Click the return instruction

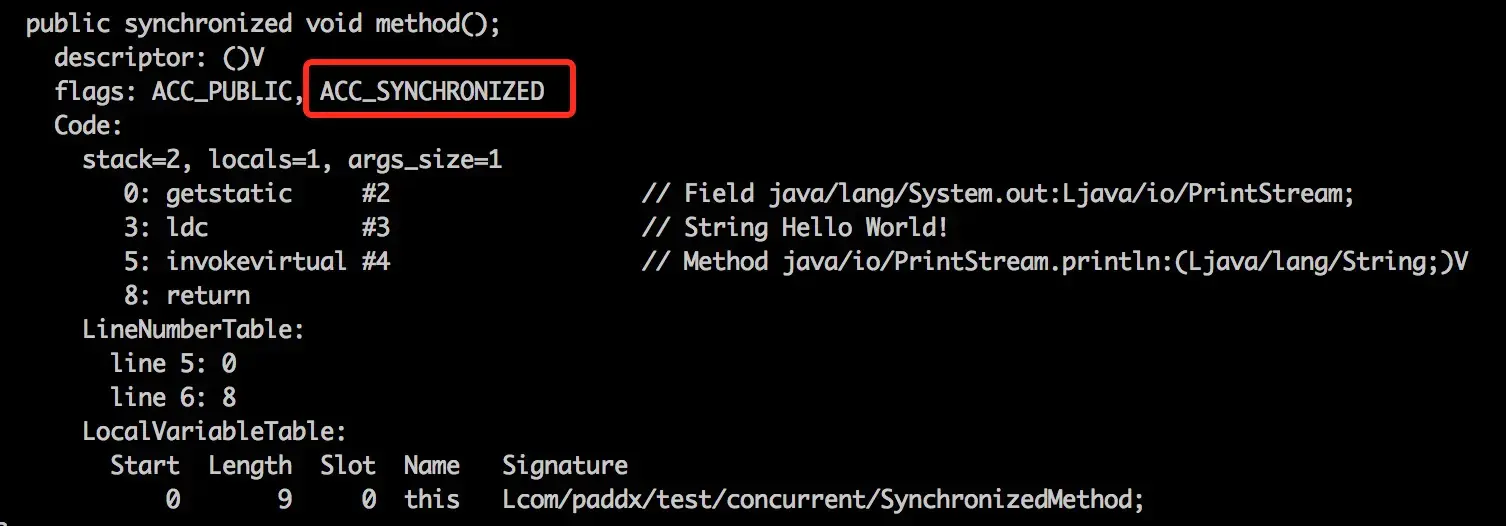(x=208, y=296)
